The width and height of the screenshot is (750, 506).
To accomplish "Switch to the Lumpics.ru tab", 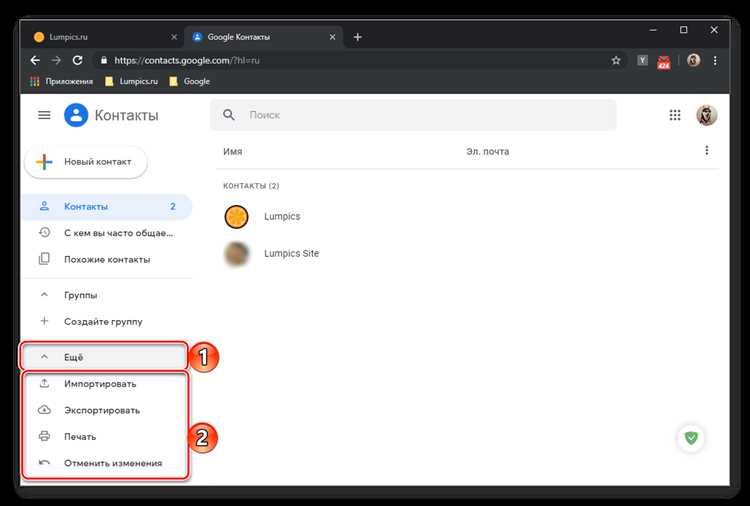I will [x=103, y=37].
